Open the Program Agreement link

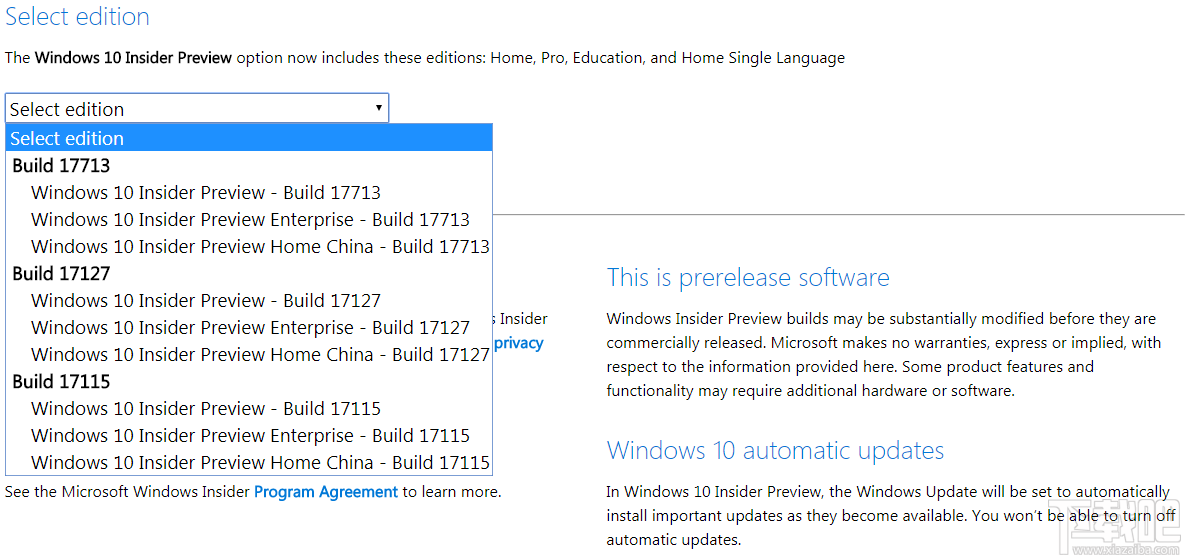point(326,492)
